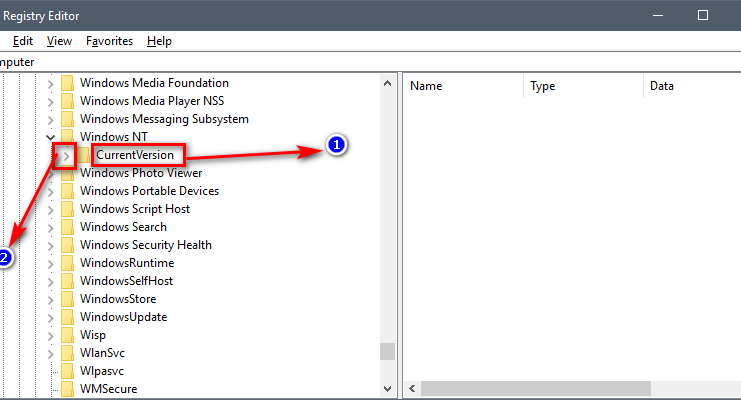The image size is (741, 400).
Task: Expand the WlanSvc key
Action: 51,354
